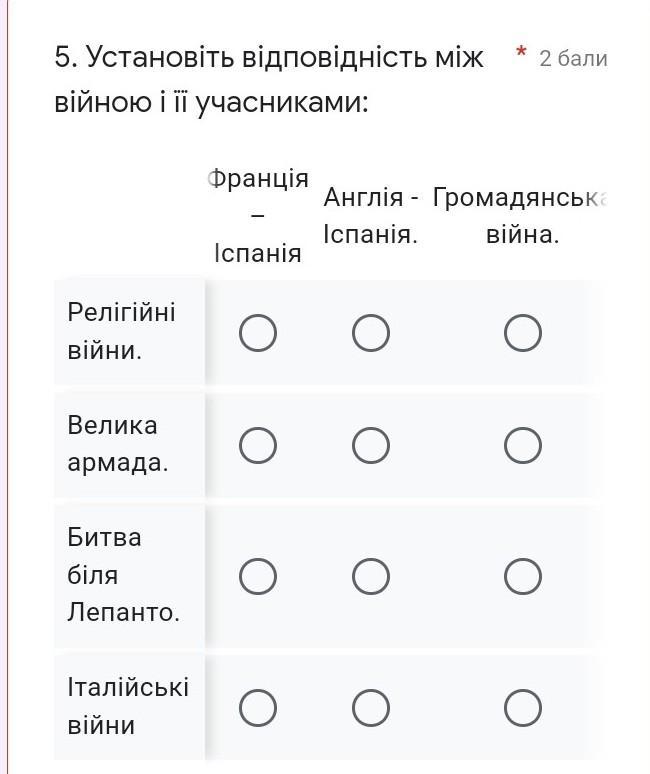Click the Італійські війни row label

click(128, 706)
